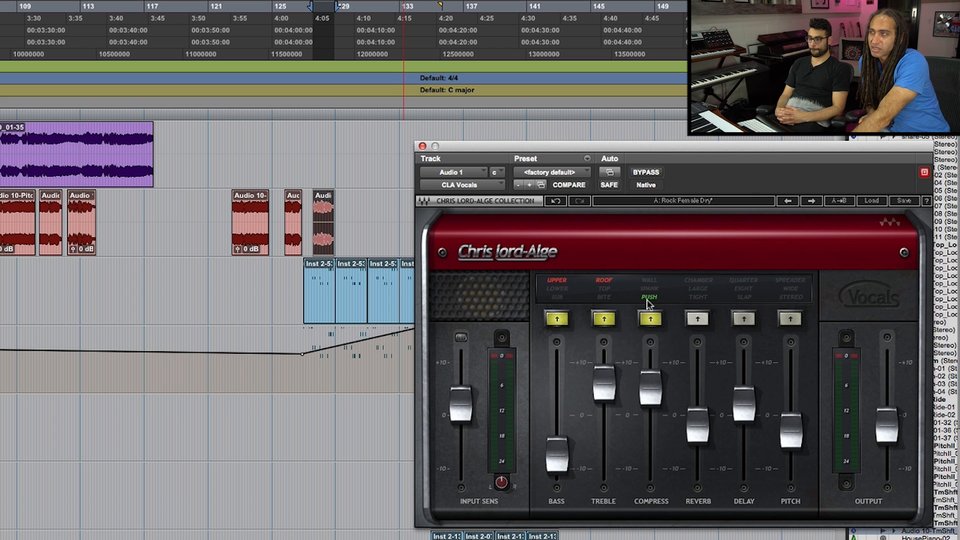
Task: Click the Waves undo arrow icon
Action: (555, 201)
